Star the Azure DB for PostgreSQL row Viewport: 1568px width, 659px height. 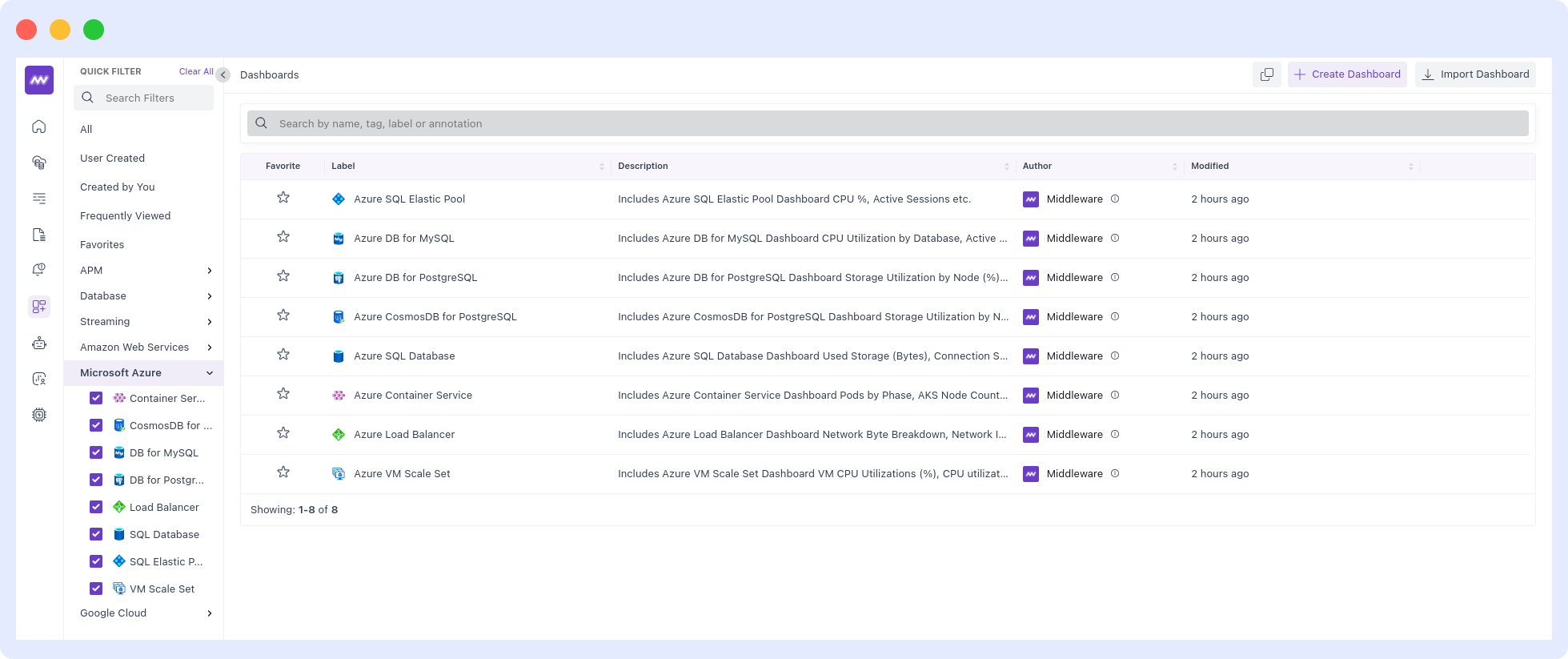click(x=283, y=276)
